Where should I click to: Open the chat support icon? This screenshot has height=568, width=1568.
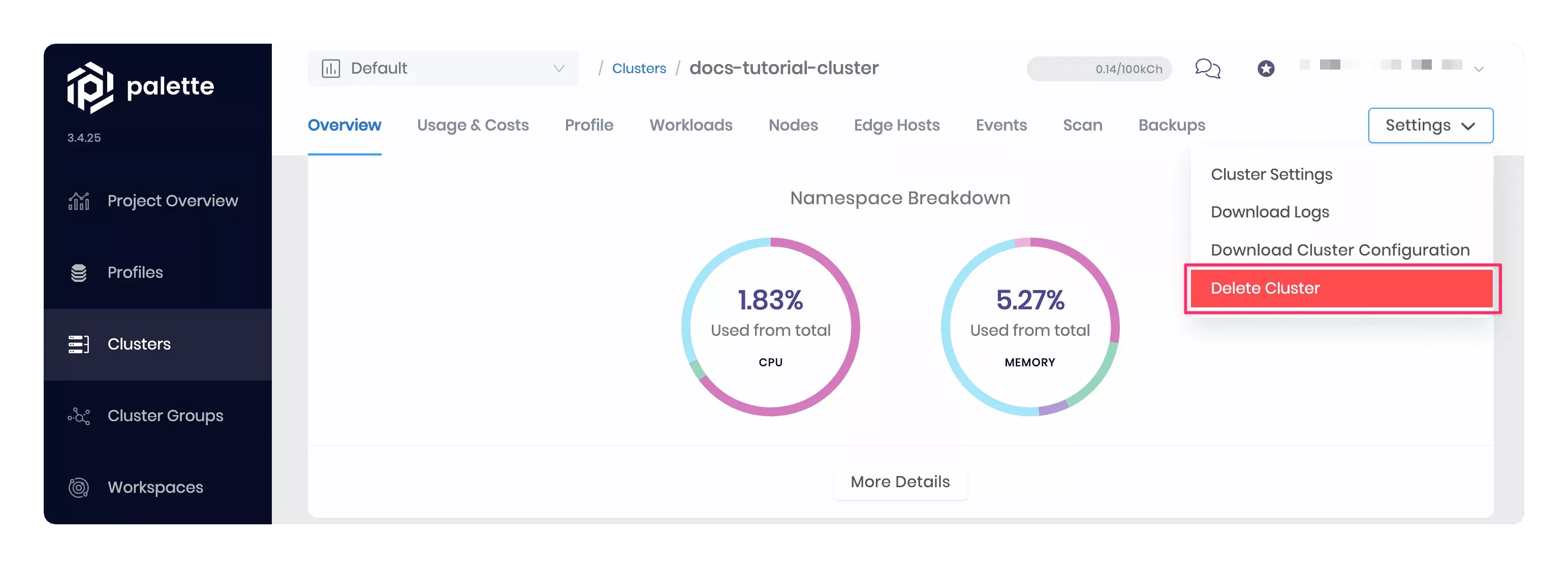click(1207, 69)
